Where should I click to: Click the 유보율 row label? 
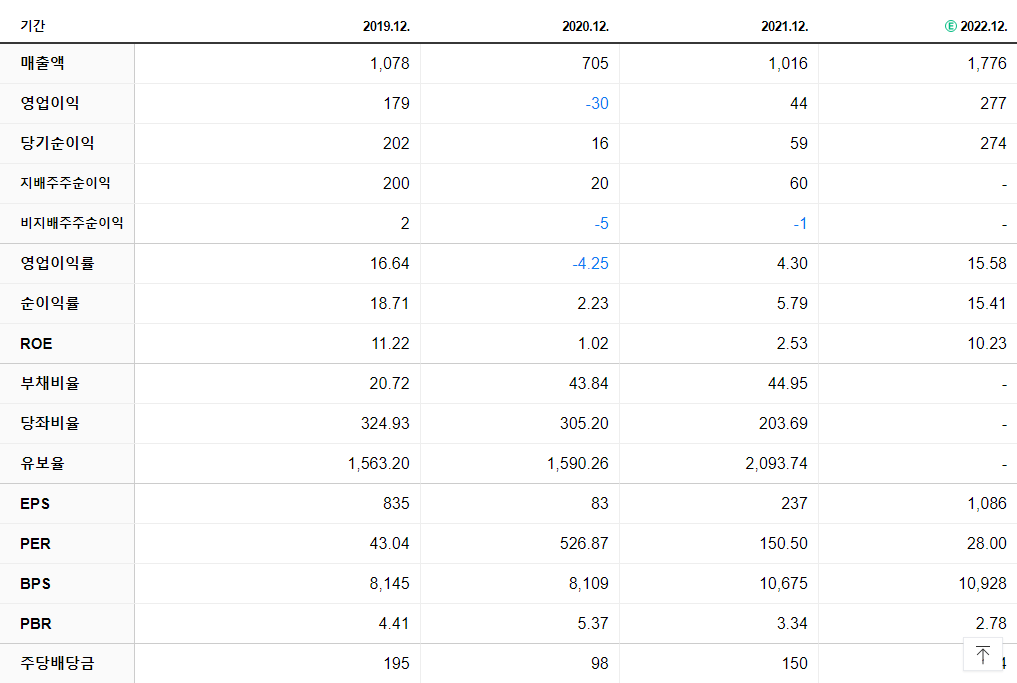pos(42,464)
